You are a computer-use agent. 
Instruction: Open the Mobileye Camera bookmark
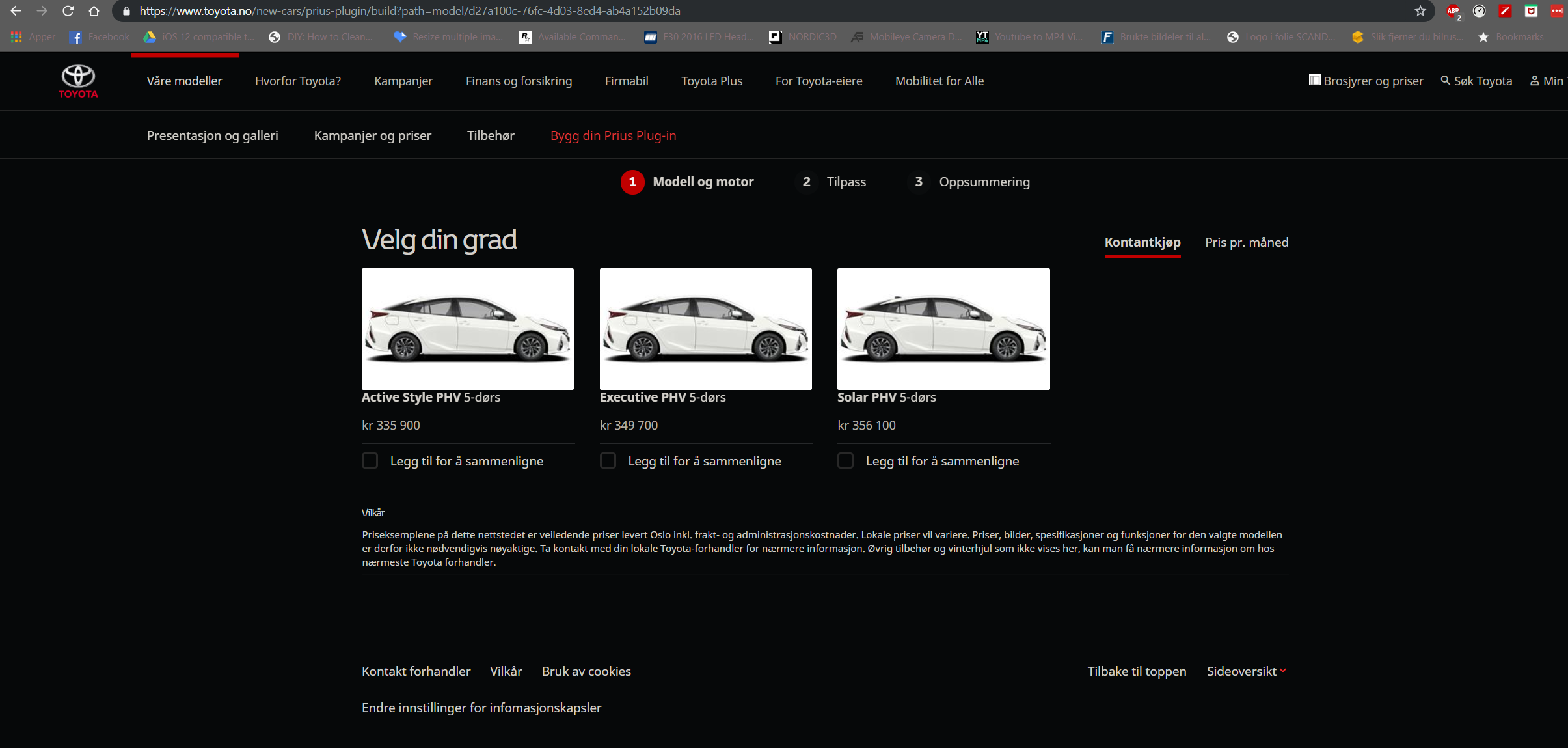point(906,37)
